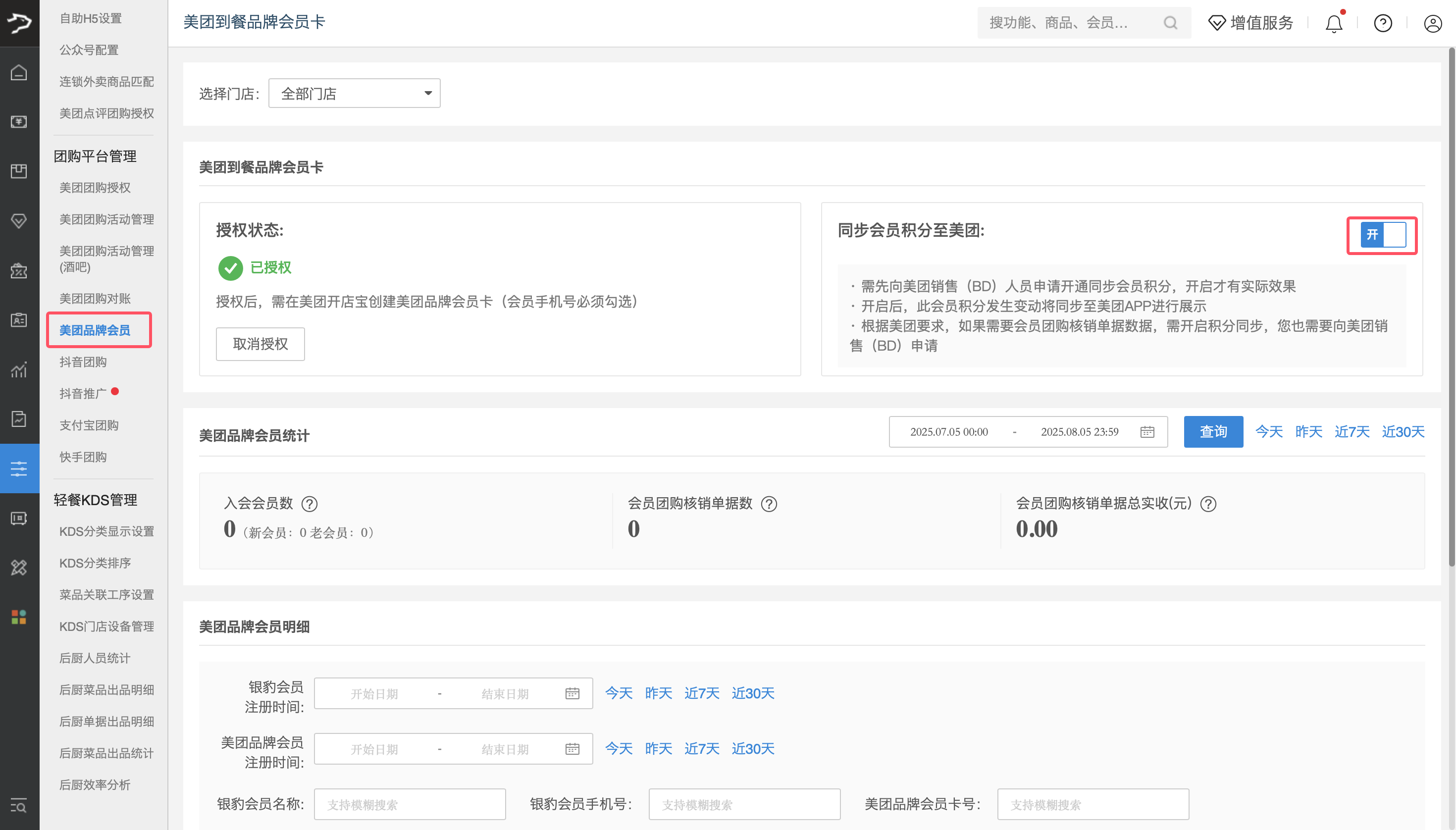Click 美团品牌会员注册时间 结束日期 field
Screen dimensions: 1456x830
pos(505,749)
